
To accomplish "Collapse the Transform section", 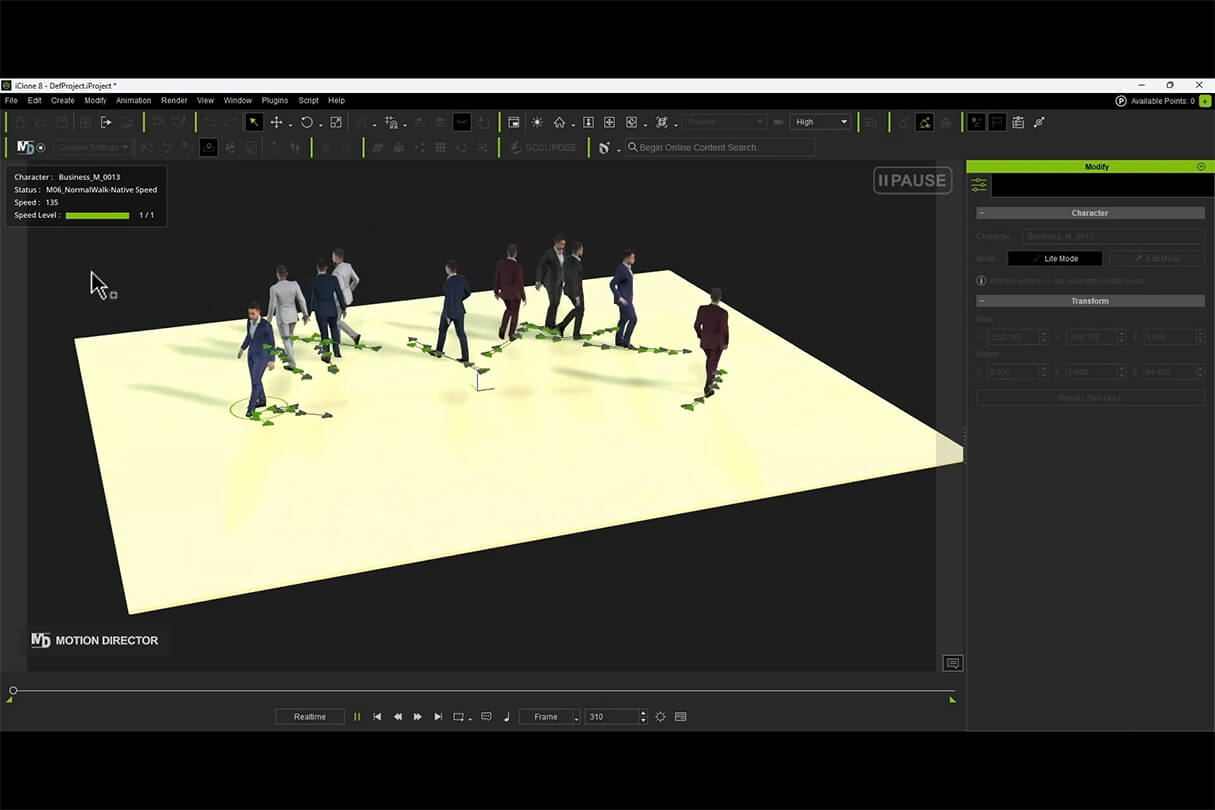I will [x=982, y=301].
